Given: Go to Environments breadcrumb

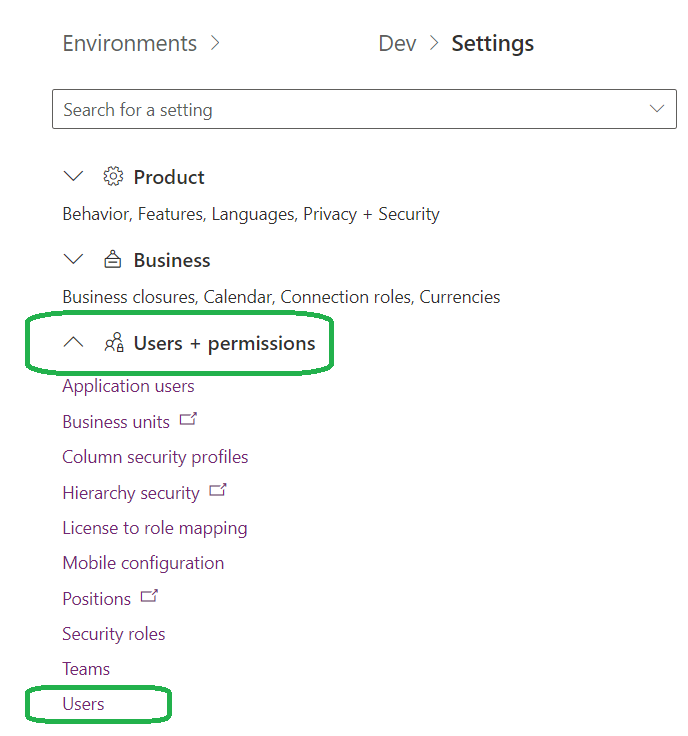Looking at the screenshot, I should click(130, 44).
